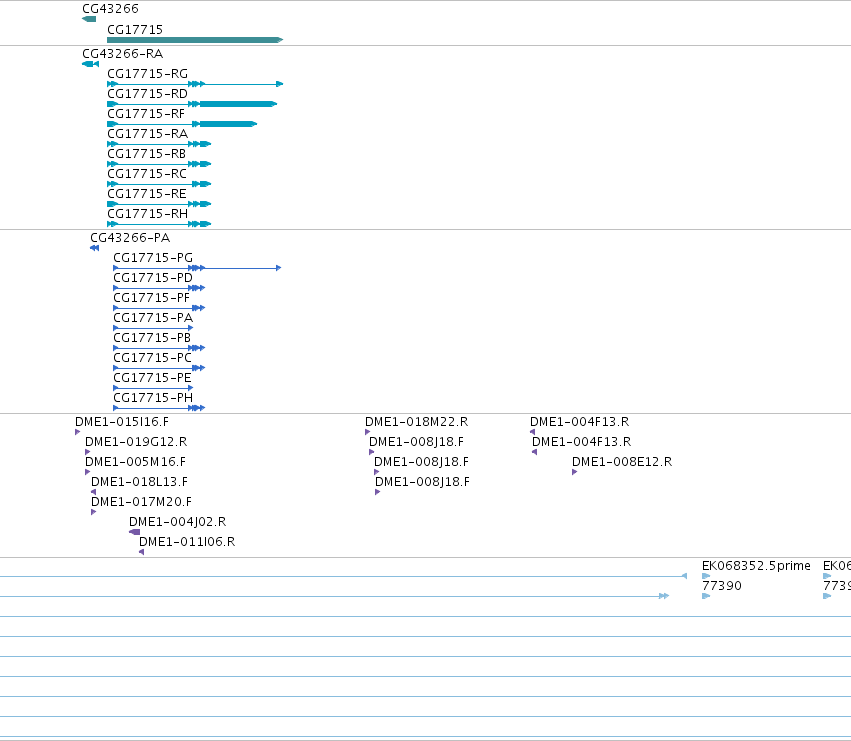
Task: Open the DME1-018M22.R label
Action: (x=416, y=422)
